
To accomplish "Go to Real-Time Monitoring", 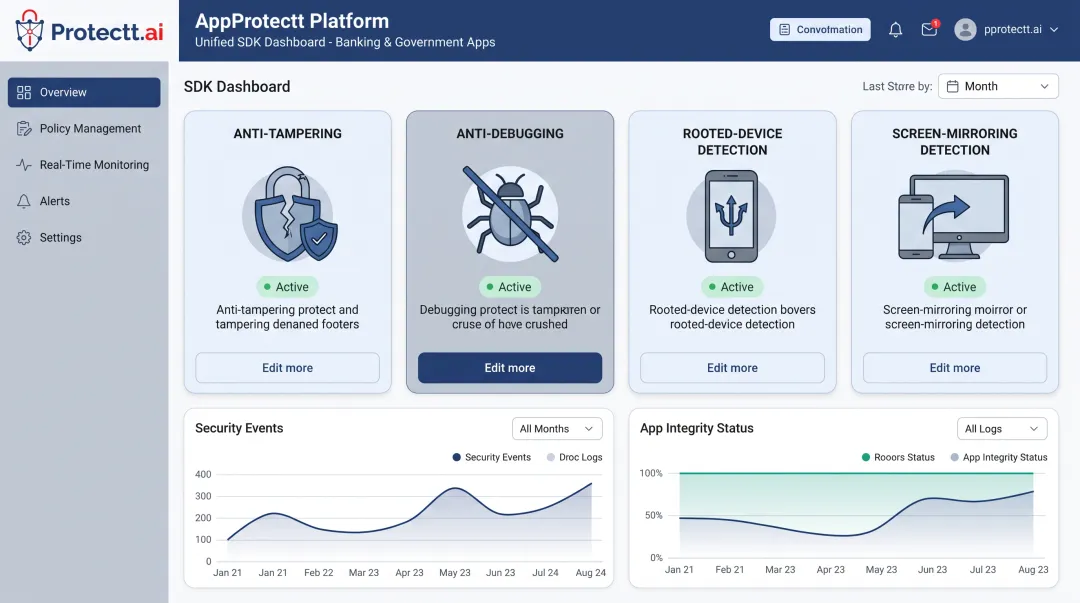I will click(x=84, y=165).
